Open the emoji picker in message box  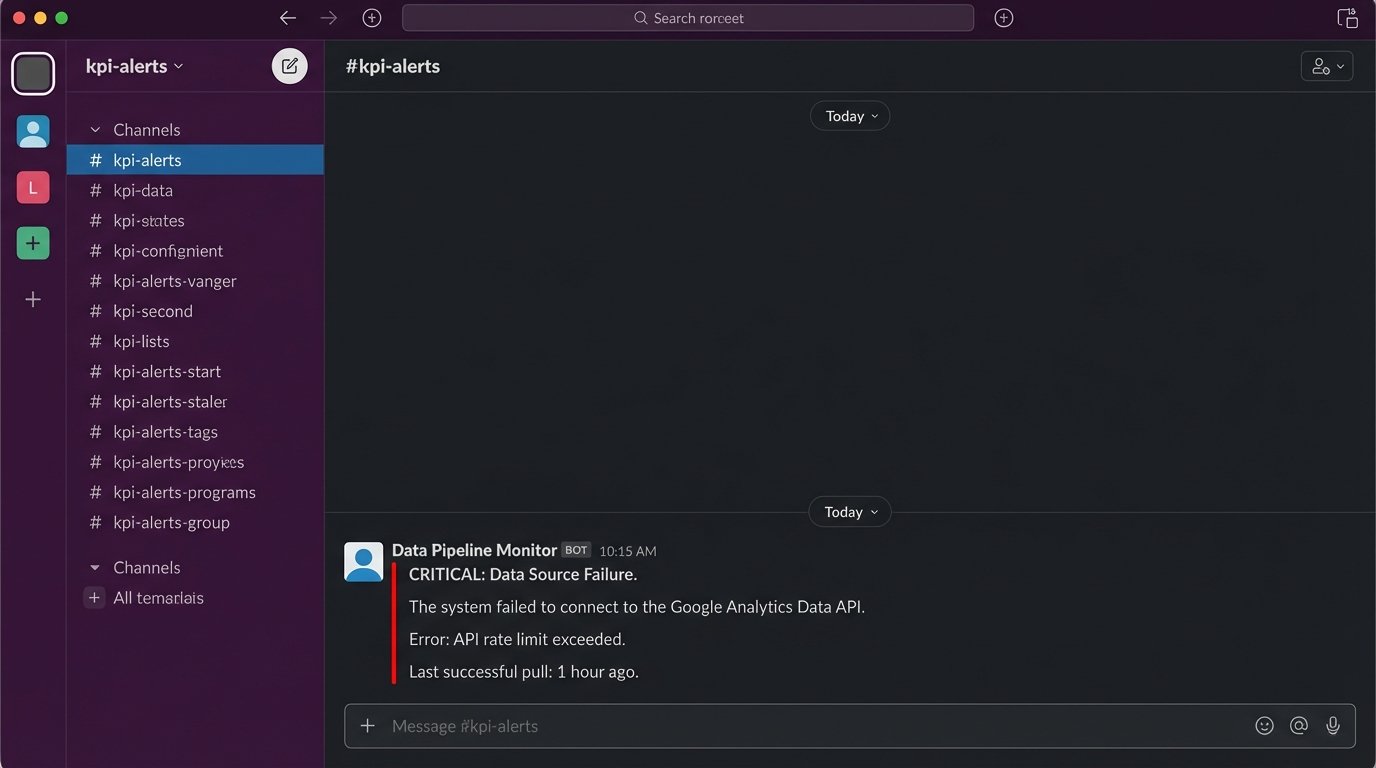(1264, 726)
